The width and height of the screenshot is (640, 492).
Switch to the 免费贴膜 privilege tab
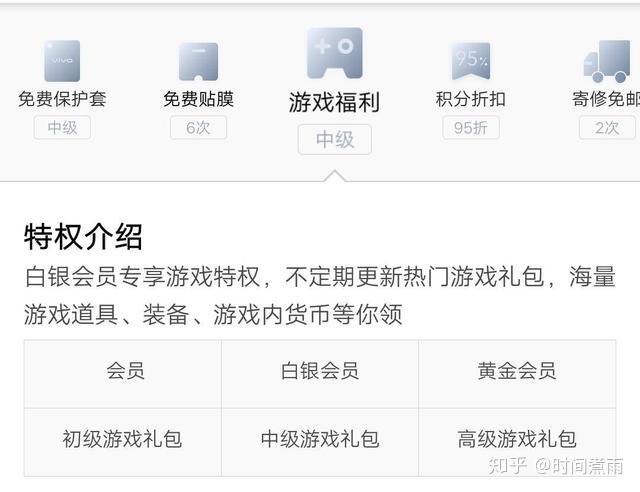(x=198, y=99)
